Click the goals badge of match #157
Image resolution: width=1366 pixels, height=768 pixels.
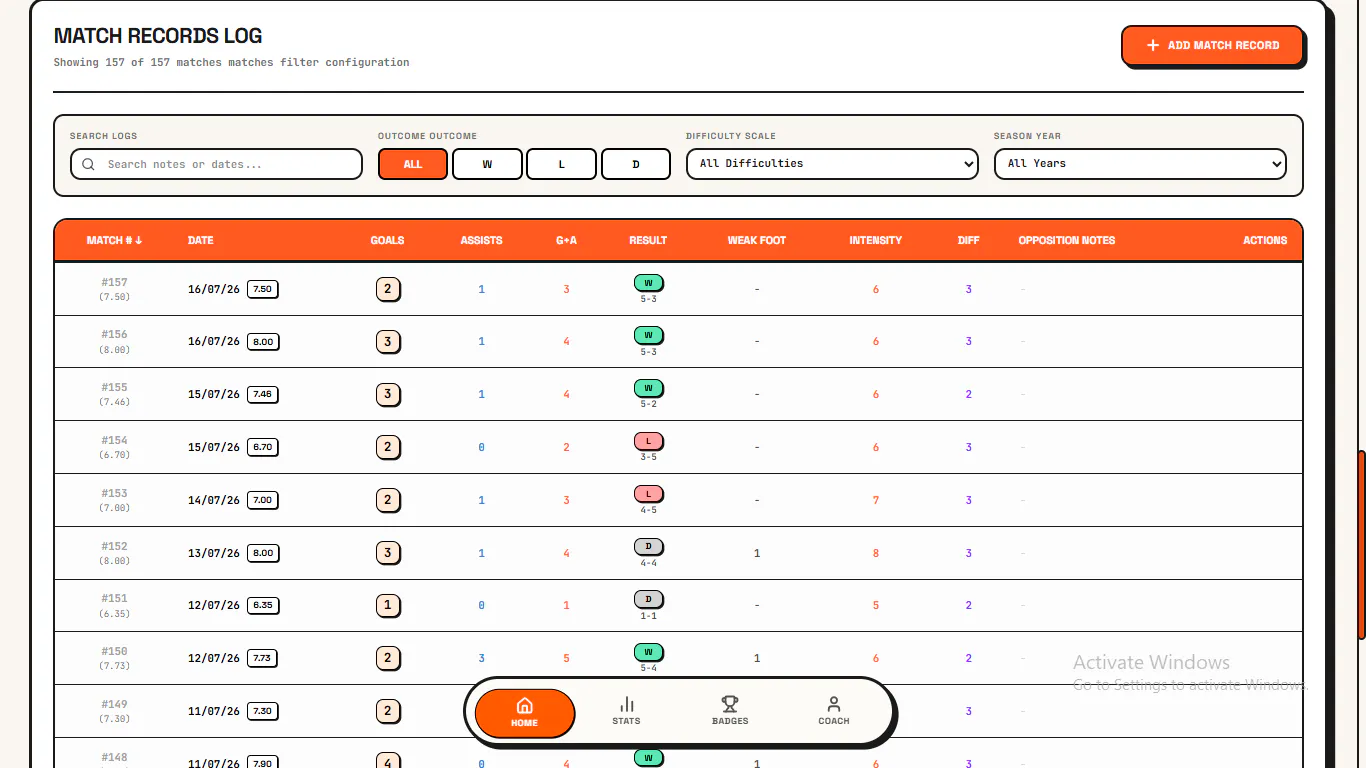pos(388,290)
